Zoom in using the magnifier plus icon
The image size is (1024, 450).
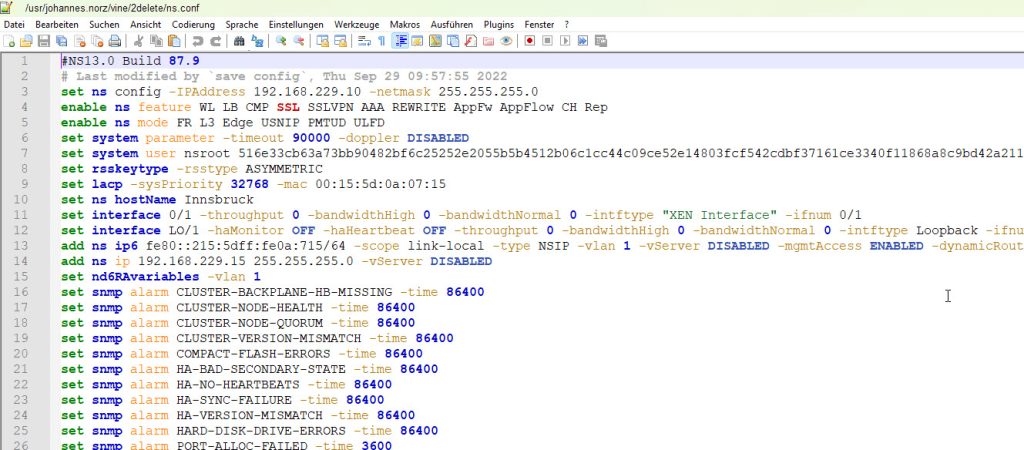click(281, 41)
